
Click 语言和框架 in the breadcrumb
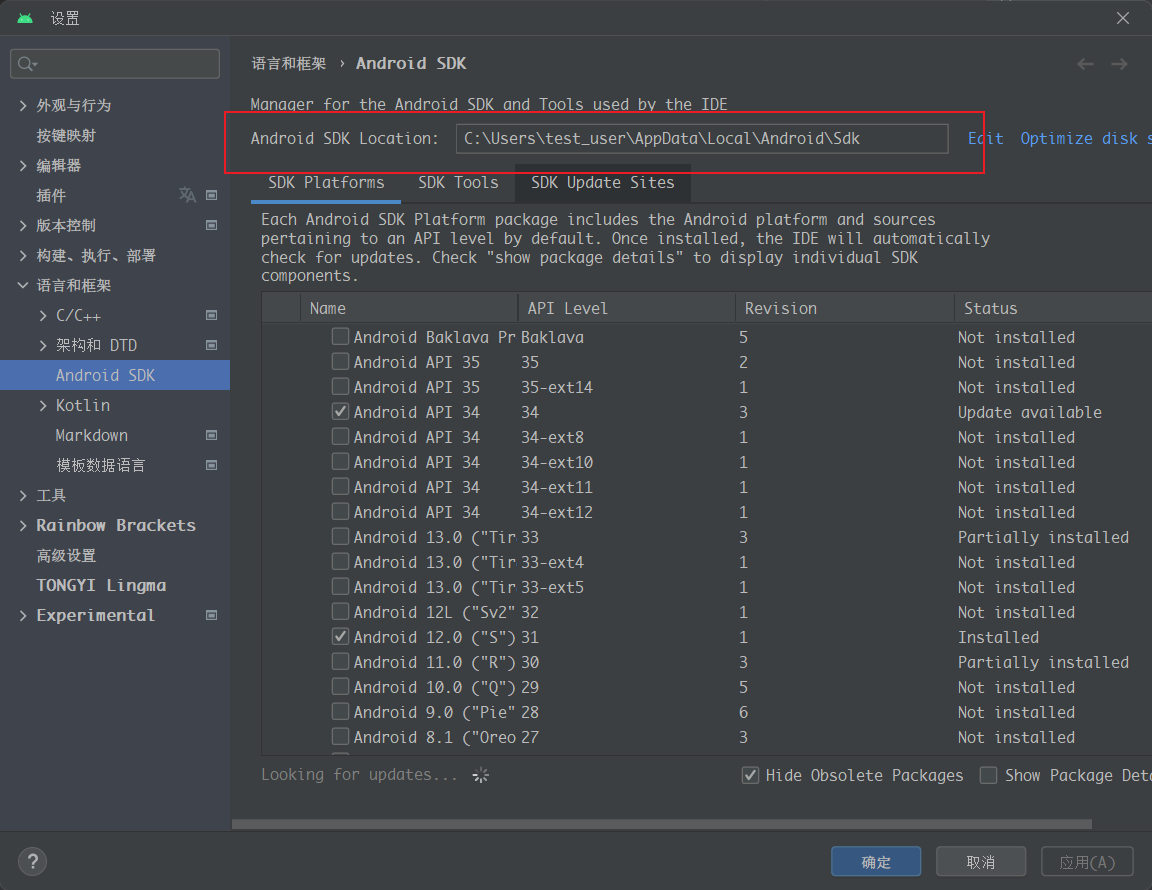[x=289, y=63]
